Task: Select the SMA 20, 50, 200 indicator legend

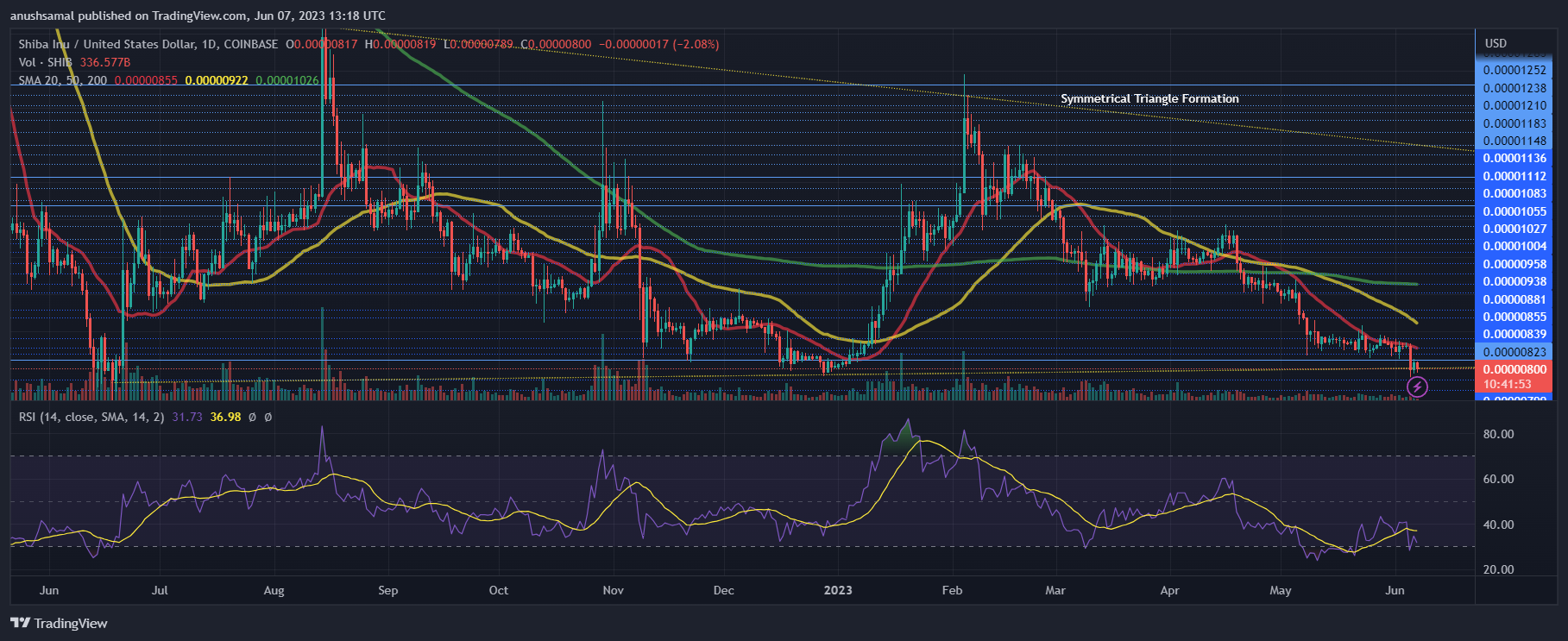Action: click(63, 80)
